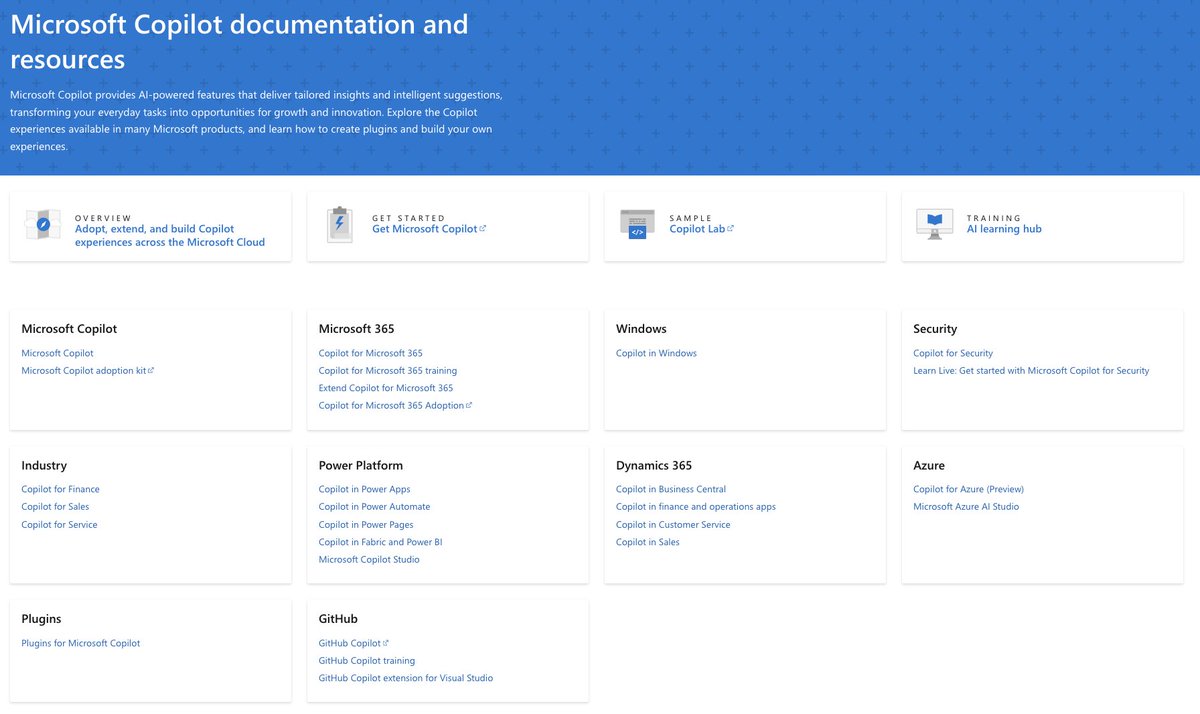Click the Power Platform card heading
The width and height of the screenshot is (1200, 714).
click(x=361, y=465)
